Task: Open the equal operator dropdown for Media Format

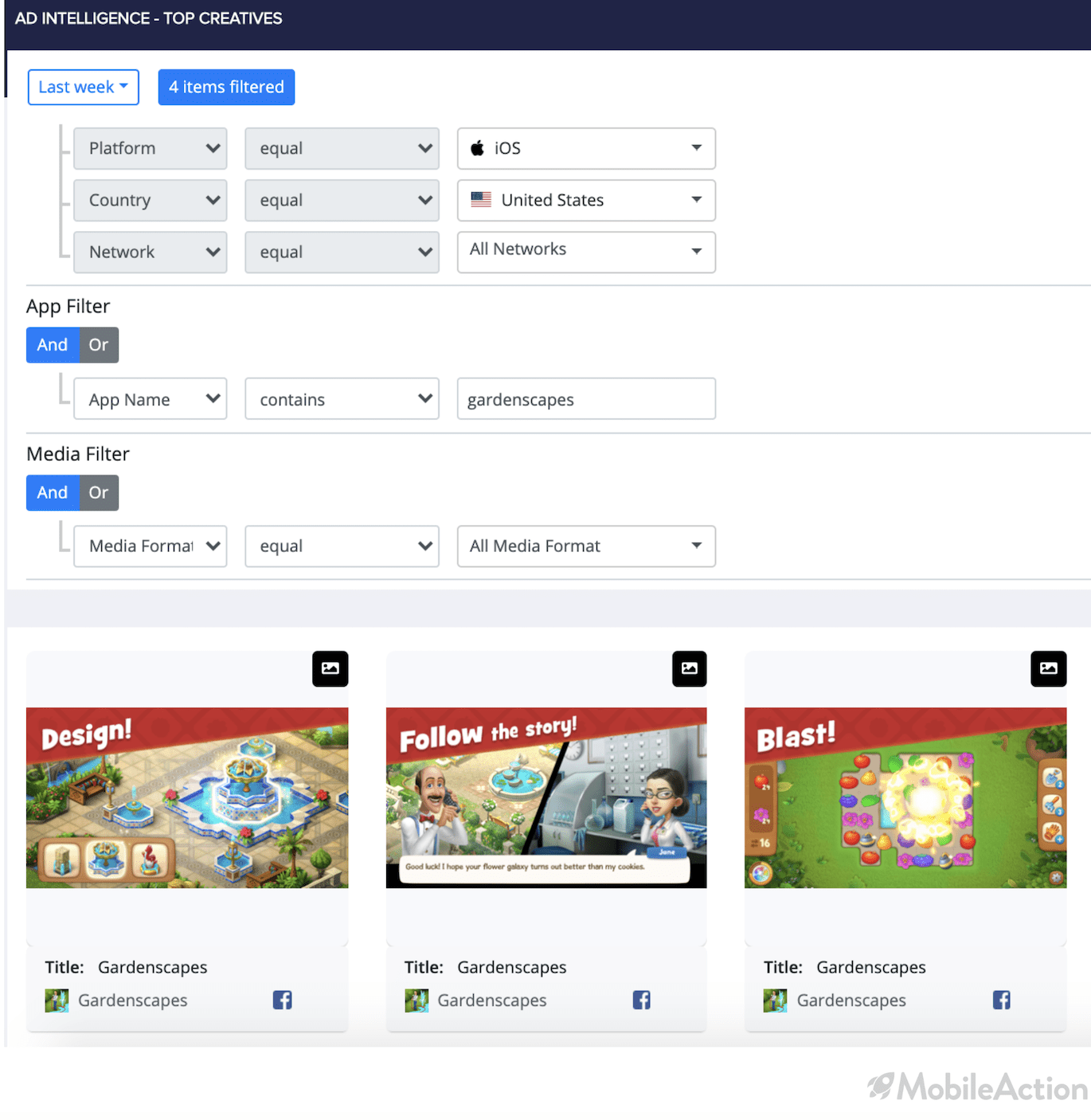Action: click(342, 546)
